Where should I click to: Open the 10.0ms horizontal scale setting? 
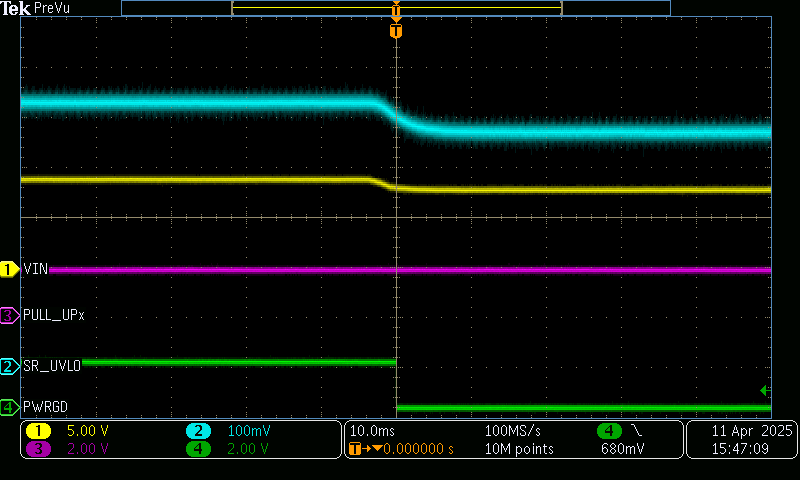point(370,431)
